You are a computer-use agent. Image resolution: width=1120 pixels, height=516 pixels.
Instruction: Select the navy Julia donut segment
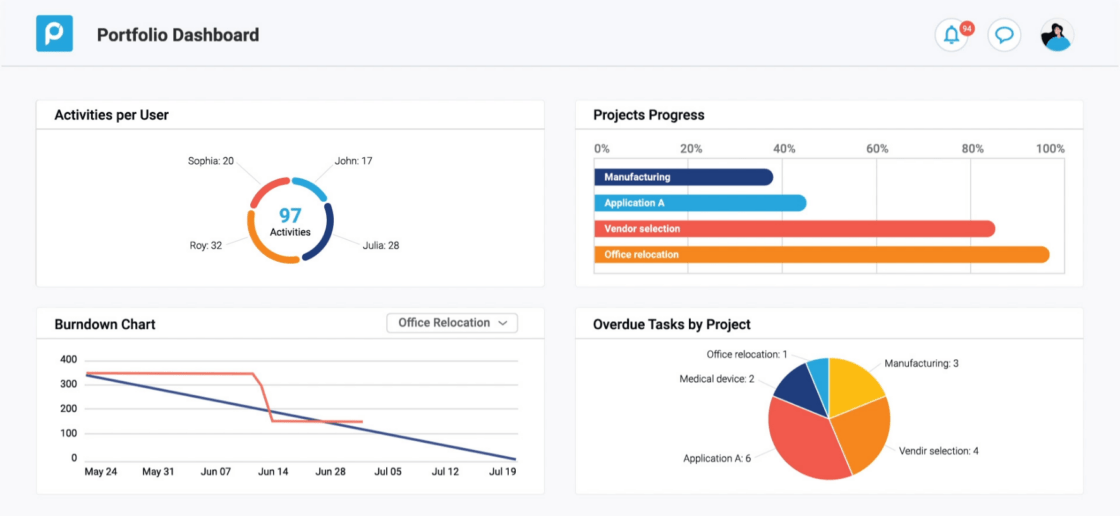326,236
